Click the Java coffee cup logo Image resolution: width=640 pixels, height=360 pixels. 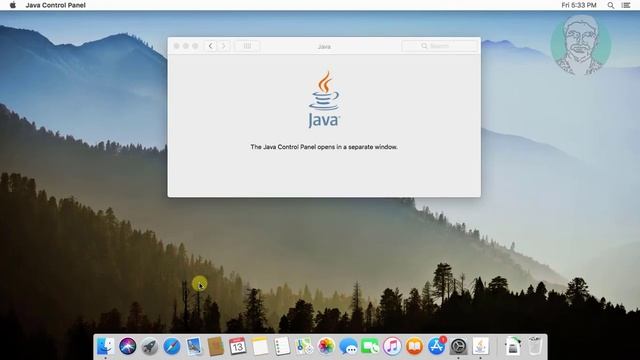pos(324,99)
